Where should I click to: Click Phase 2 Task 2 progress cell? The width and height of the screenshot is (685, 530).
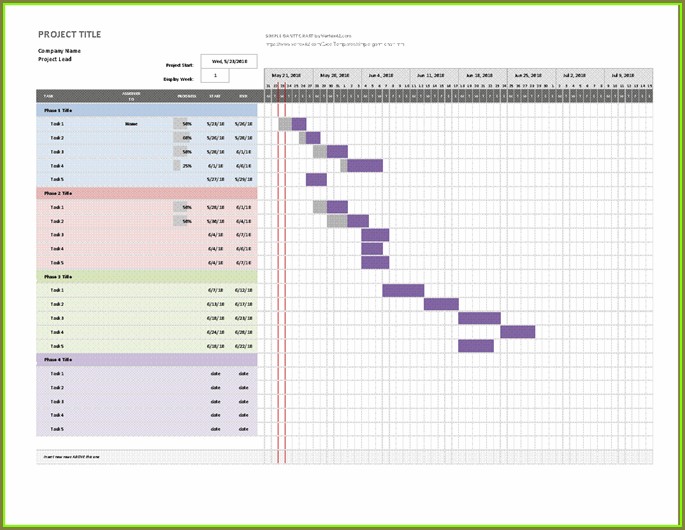click(187, 222)
